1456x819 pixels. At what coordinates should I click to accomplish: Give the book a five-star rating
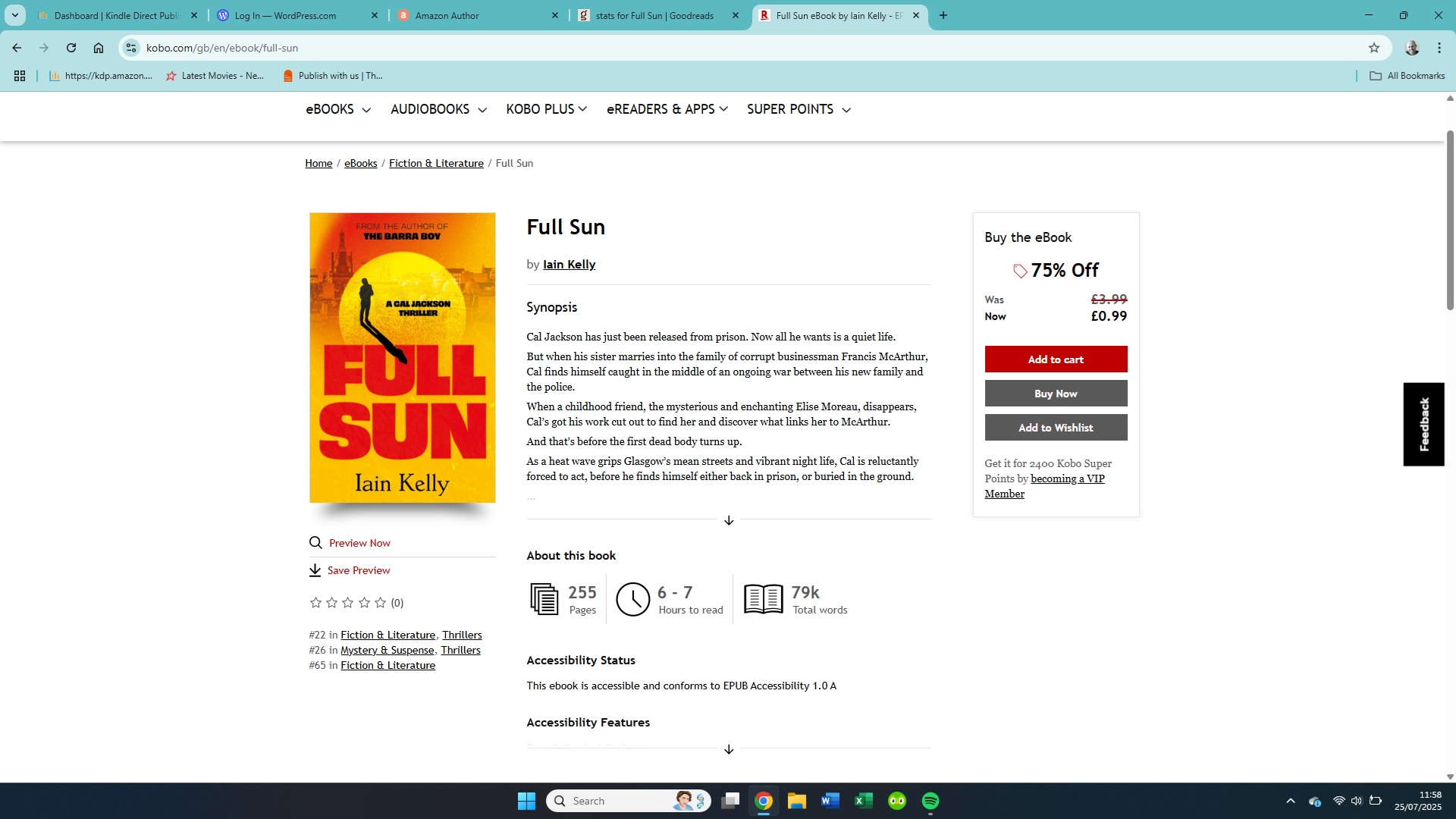coord(380,603)
